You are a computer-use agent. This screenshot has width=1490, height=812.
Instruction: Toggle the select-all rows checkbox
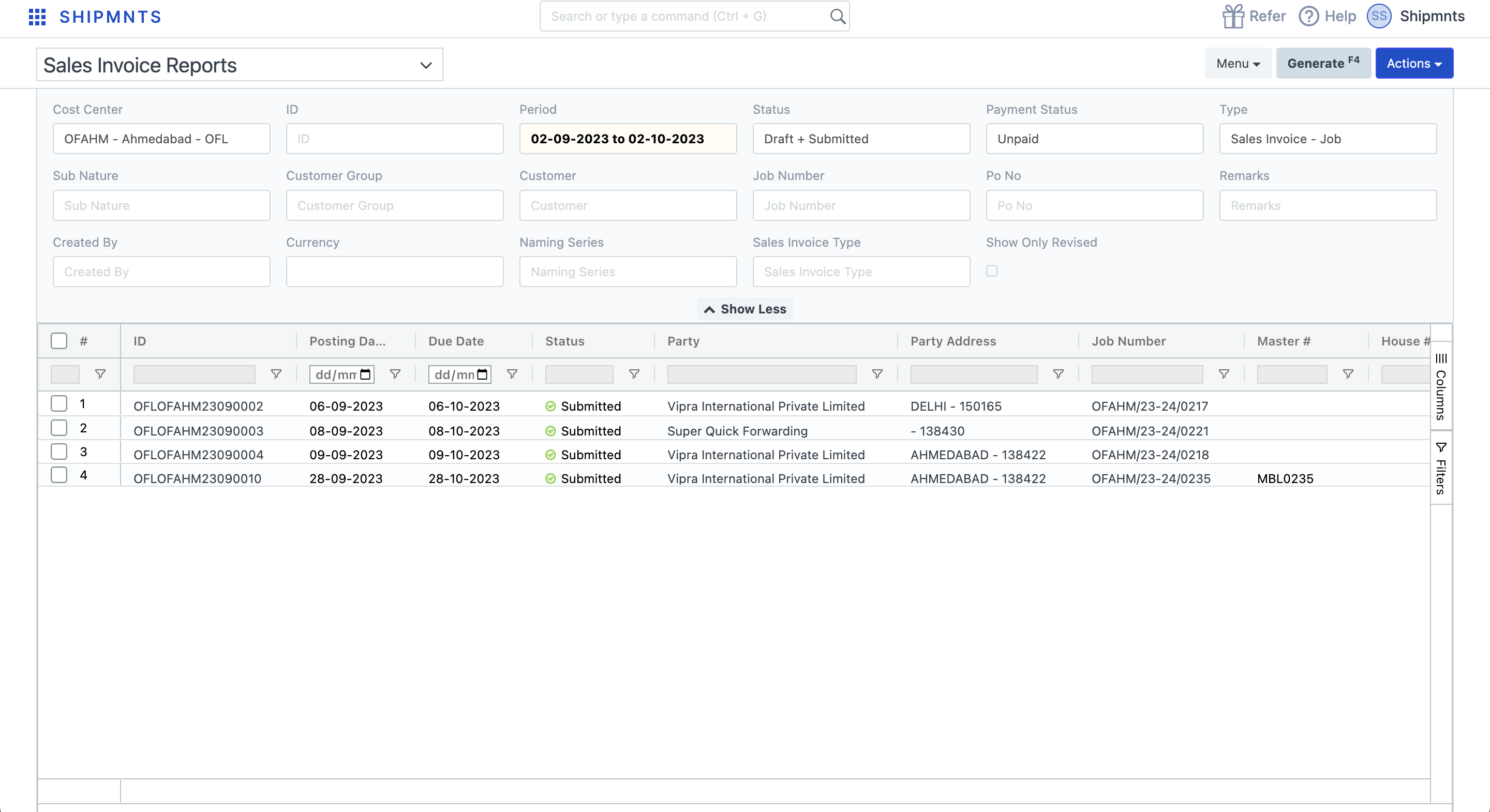coord(59,341)
